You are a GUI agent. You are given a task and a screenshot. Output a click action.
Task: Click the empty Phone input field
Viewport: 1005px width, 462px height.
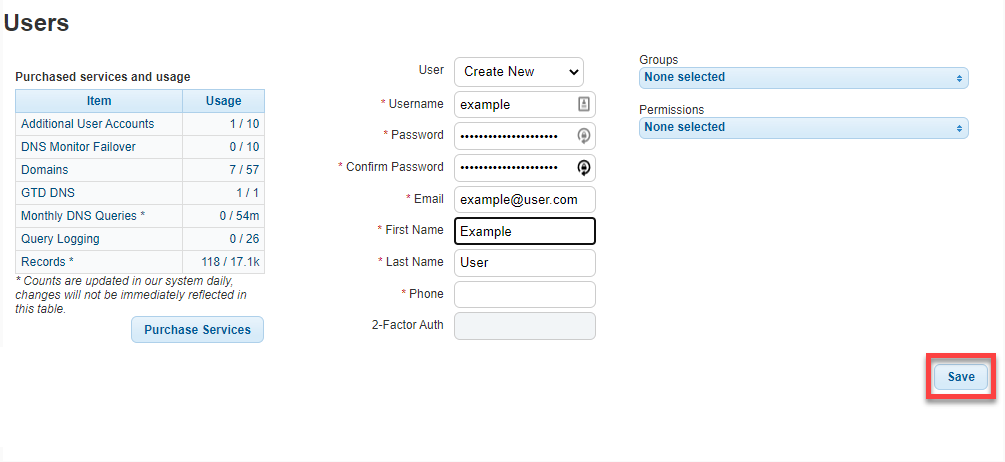point(525,294)
